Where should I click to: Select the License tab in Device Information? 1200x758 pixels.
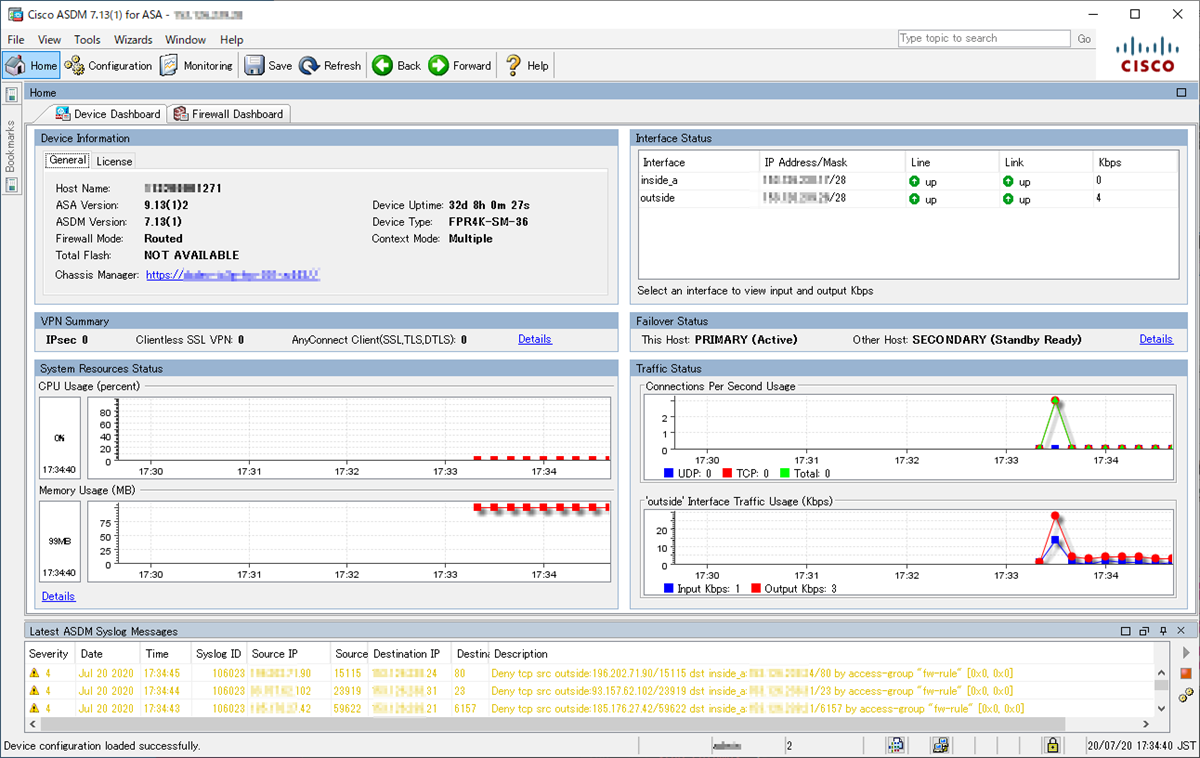click(114, 161)
